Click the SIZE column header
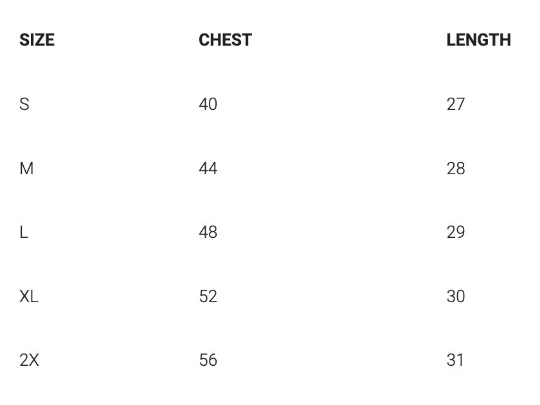The height and width of the screenshot is (405, 540). coord(37,40)
